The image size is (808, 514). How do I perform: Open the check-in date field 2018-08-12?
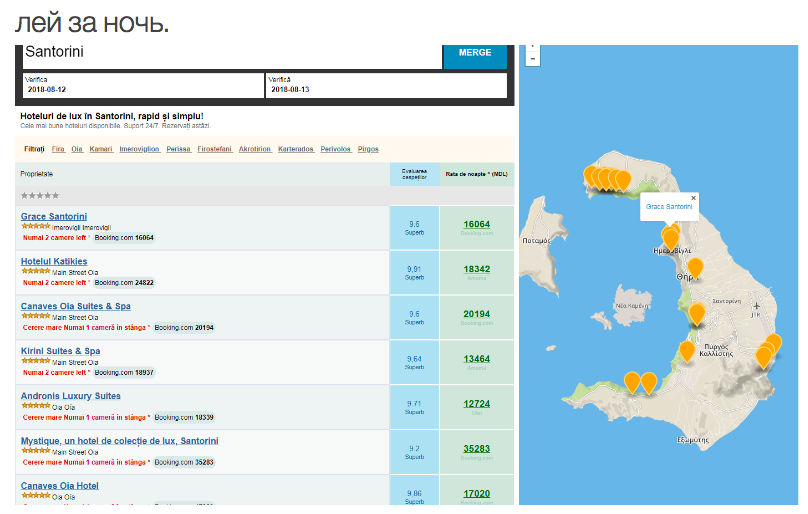(x=143, y=85)
